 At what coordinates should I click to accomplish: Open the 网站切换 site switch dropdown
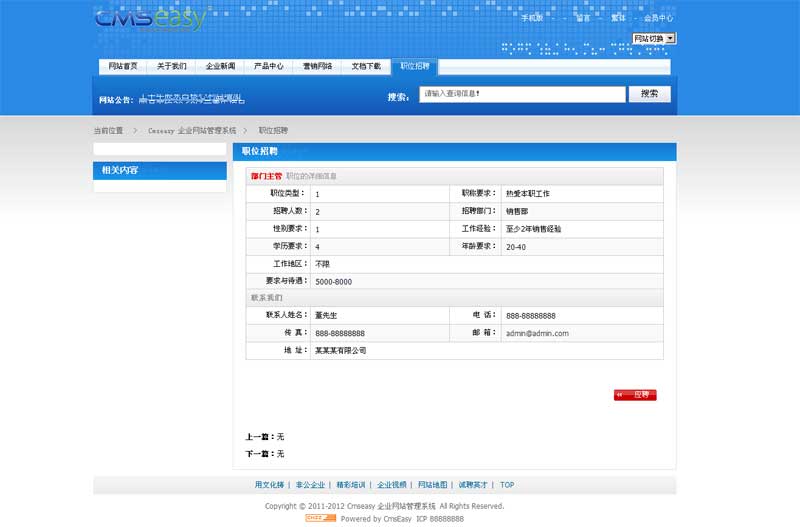654,38
